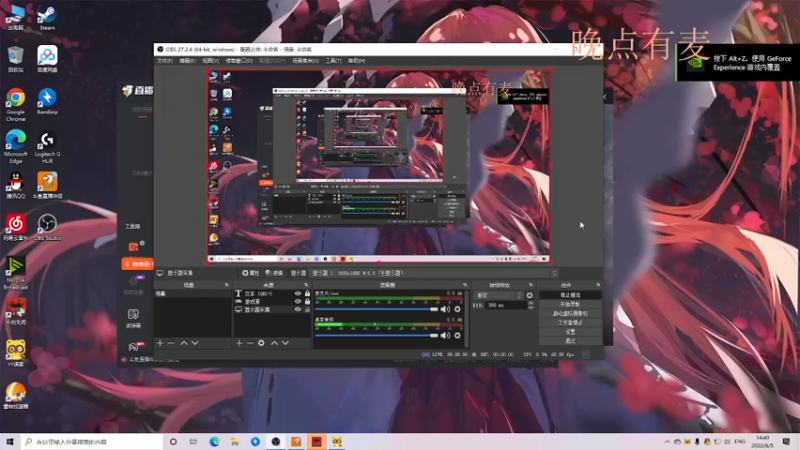This screenshot has height=450, width=800.
Task: Click the audio mixer vertical scrollbar
Action: [466, 319]
